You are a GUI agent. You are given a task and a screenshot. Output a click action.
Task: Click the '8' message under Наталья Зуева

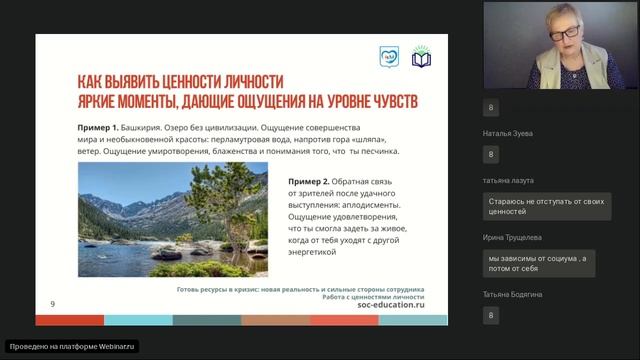[x=491, y=155]
